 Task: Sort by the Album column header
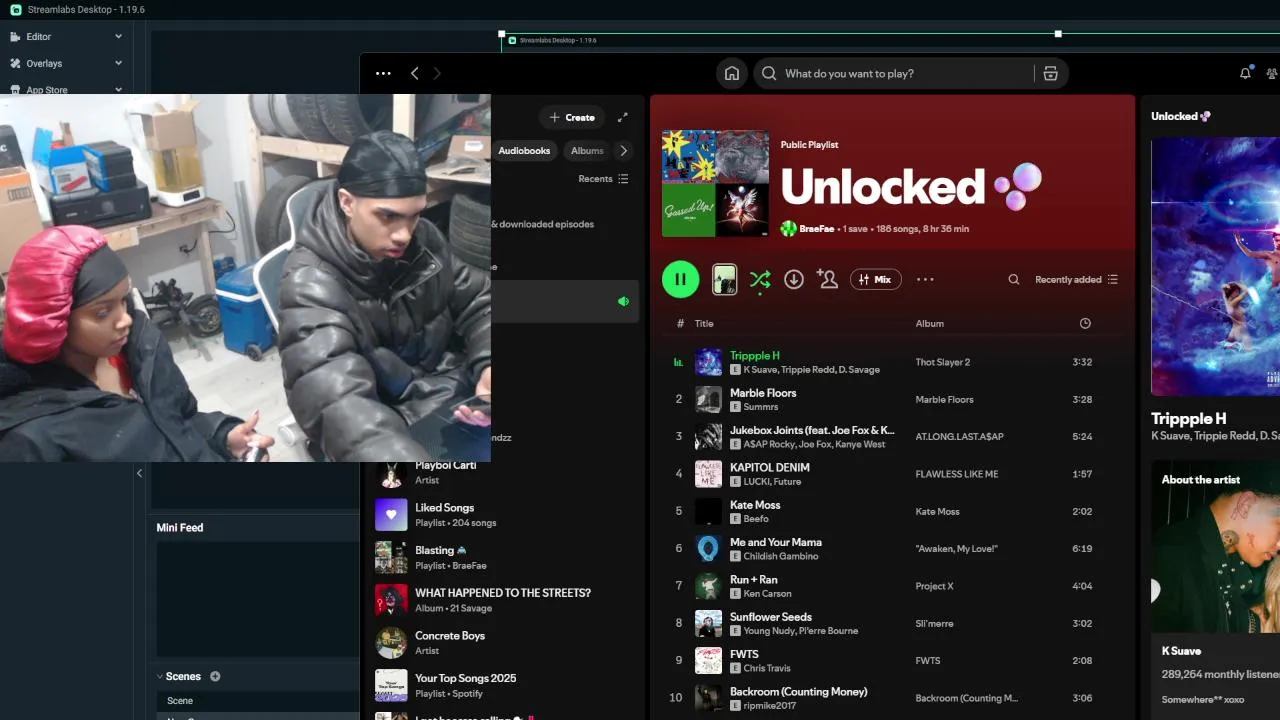point(929,324)
